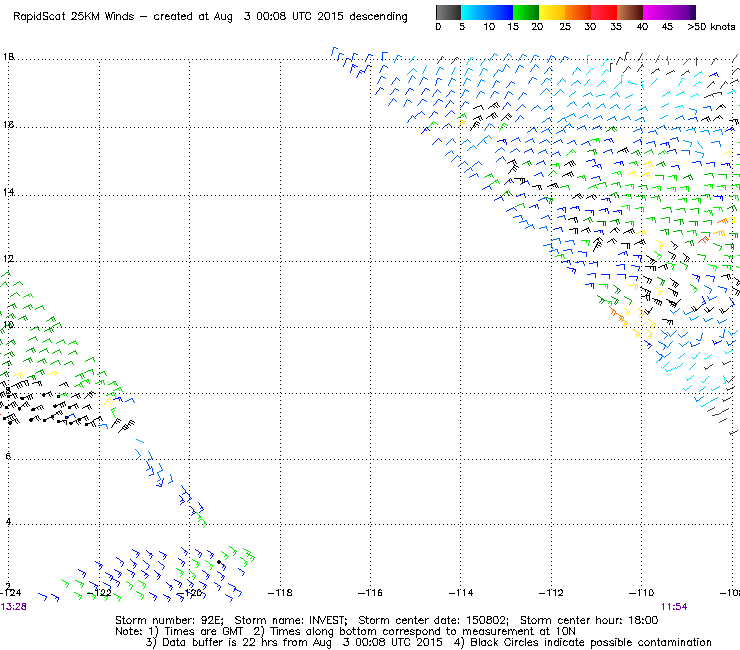Image resolution: width=740 pixels, height=650 pixels.
Task: Click the magenta 40-45 knots legend swatch
Action: (x=656, y=12)
